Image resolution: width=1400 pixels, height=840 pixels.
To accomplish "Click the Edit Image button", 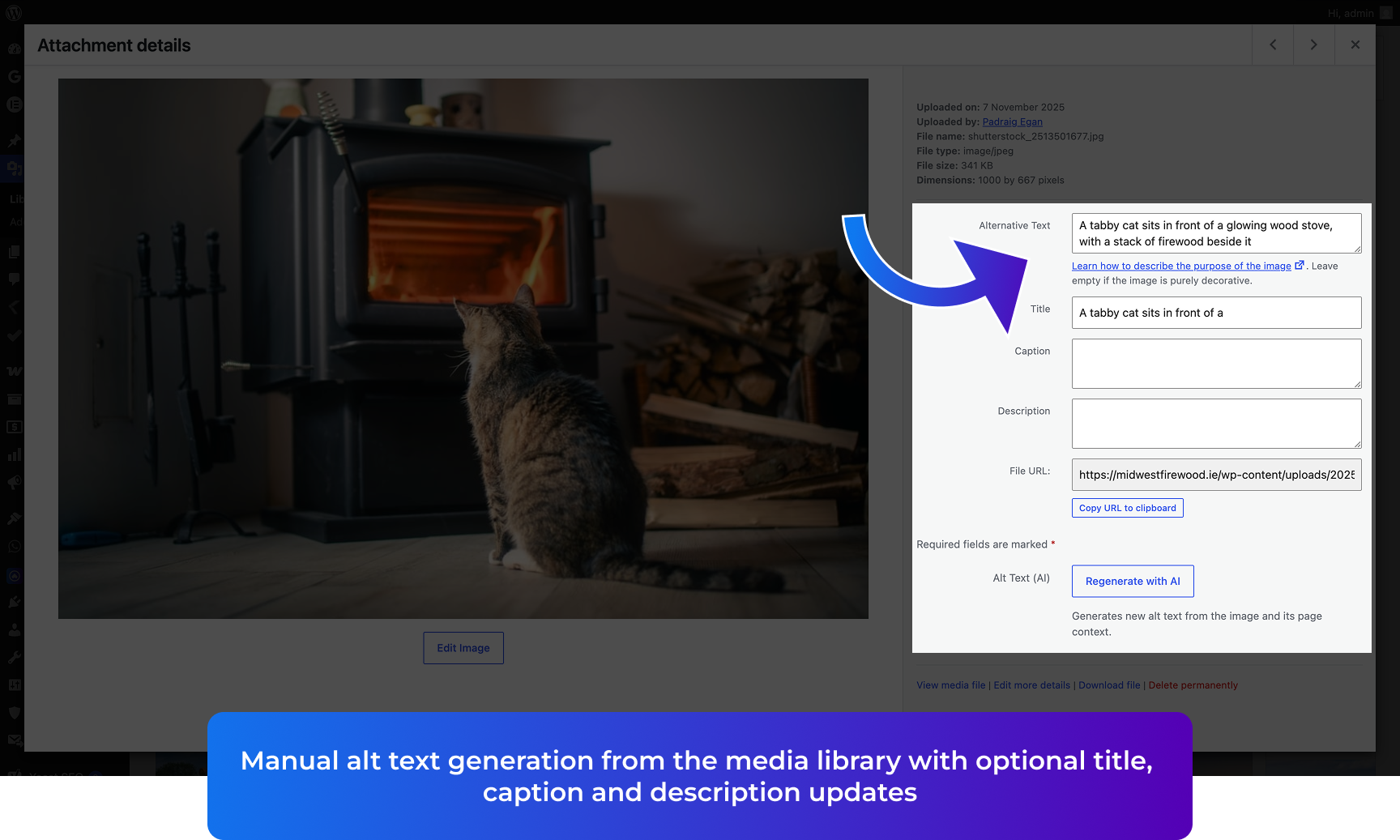I will coord(463,648).
